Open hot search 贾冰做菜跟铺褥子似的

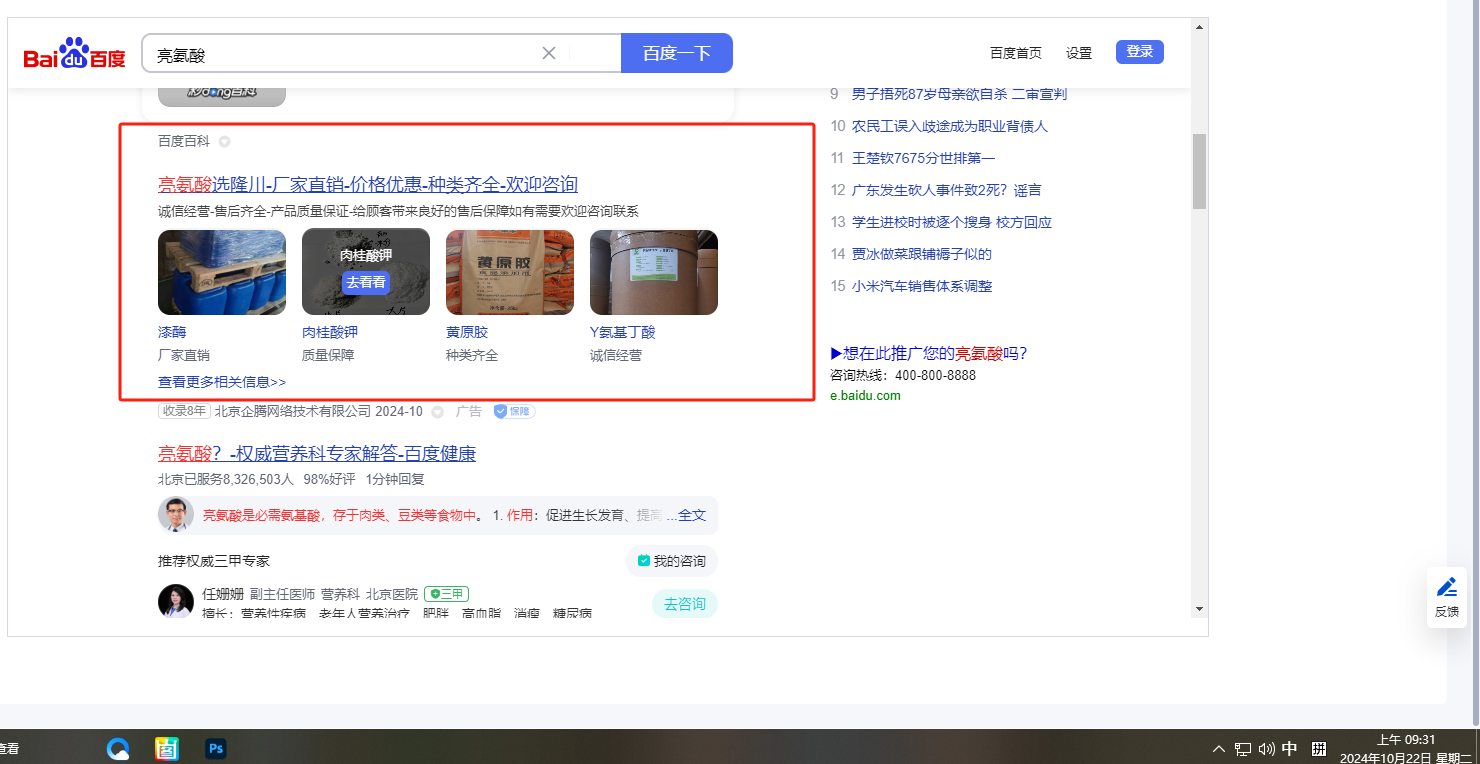922,254
